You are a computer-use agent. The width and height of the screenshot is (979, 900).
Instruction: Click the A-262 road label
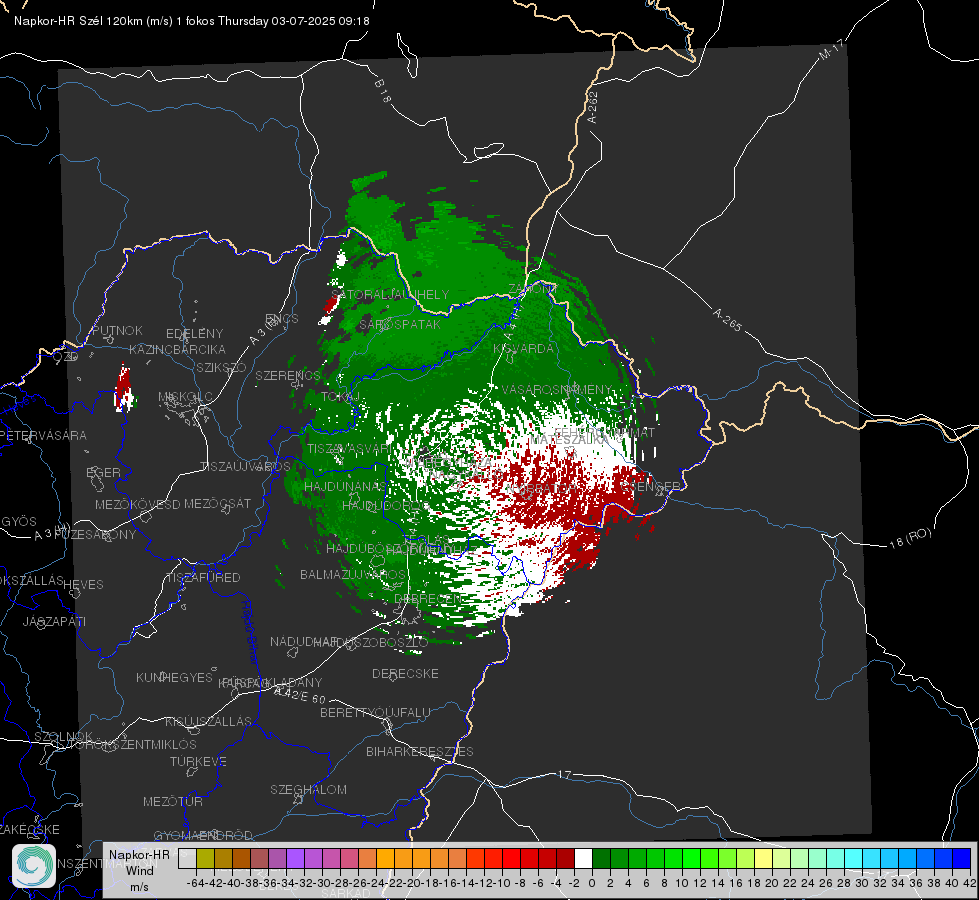[x=593, y=107]
